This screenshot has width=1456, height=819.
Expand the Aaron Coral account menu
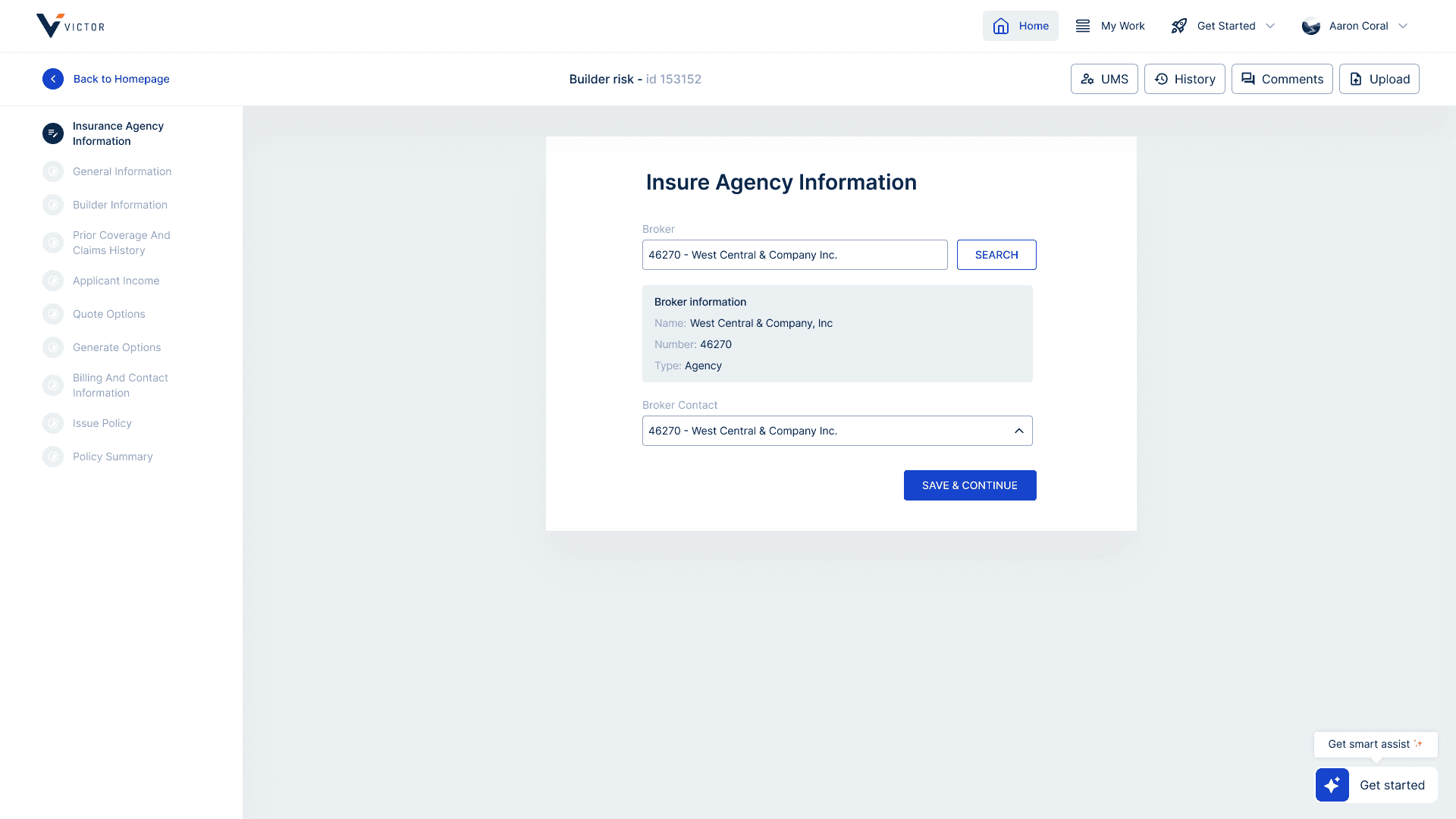[x=1403, y=26]
